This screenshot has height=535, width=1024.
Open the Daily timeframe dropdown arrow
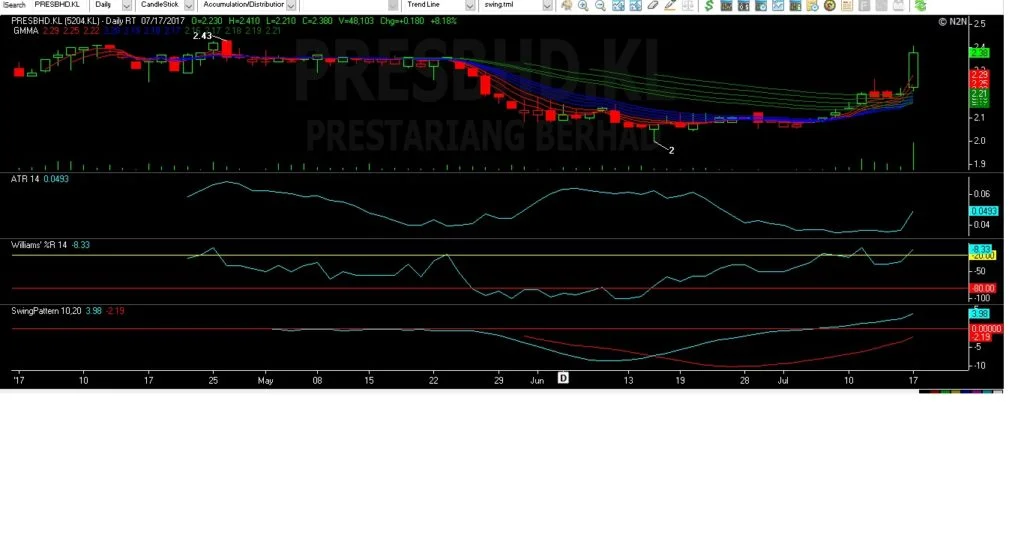pyautogui.click(x=127, y=5)
